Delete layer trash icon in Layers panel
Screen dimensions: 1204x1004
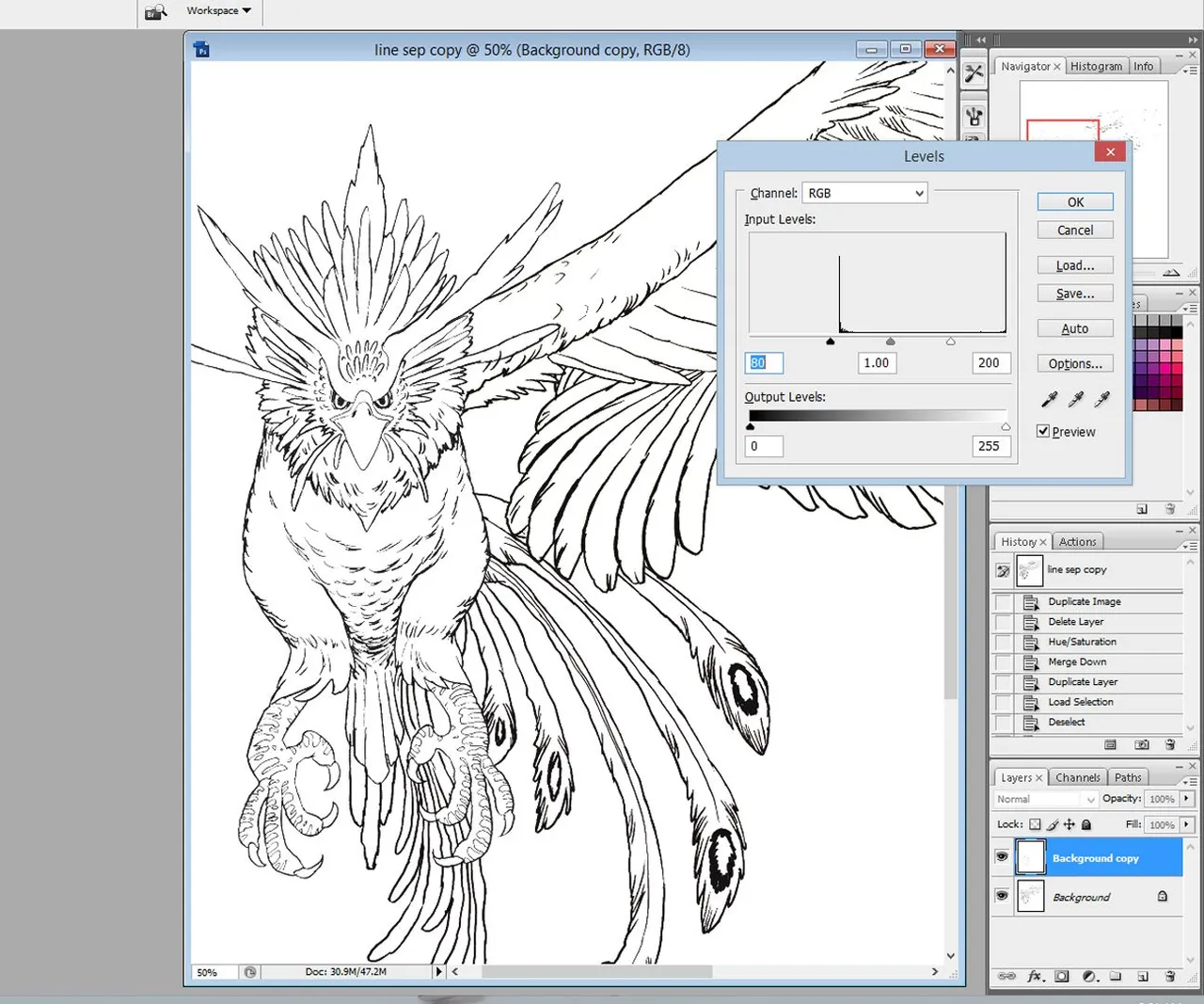(1170, 977)
